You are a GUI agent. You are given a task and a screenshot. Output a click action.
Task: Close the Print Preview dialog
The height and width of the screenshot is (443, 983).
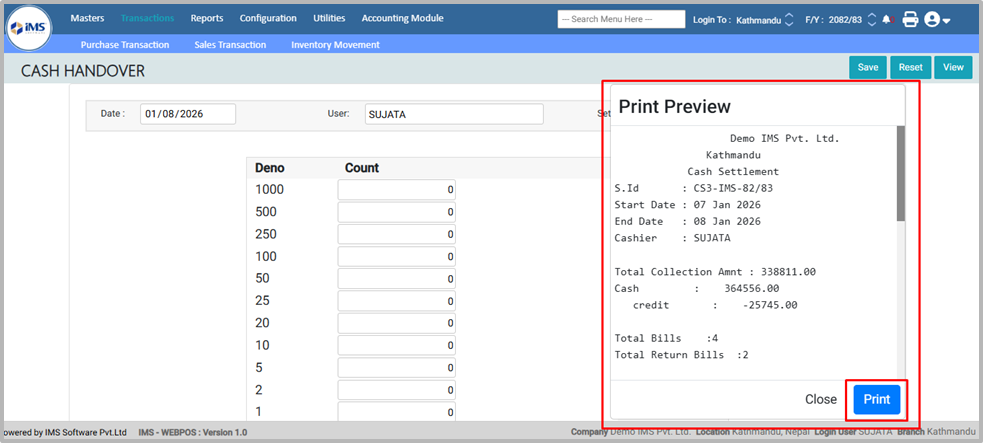click(x=820, y=399)
